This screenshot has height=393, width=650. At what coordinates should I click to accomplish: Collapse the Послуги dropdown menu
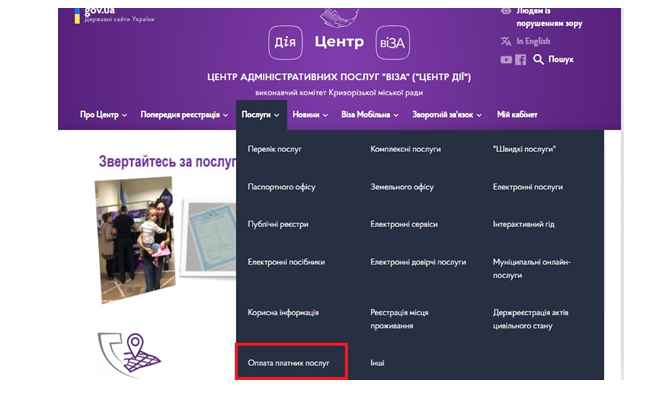point(260,115)
